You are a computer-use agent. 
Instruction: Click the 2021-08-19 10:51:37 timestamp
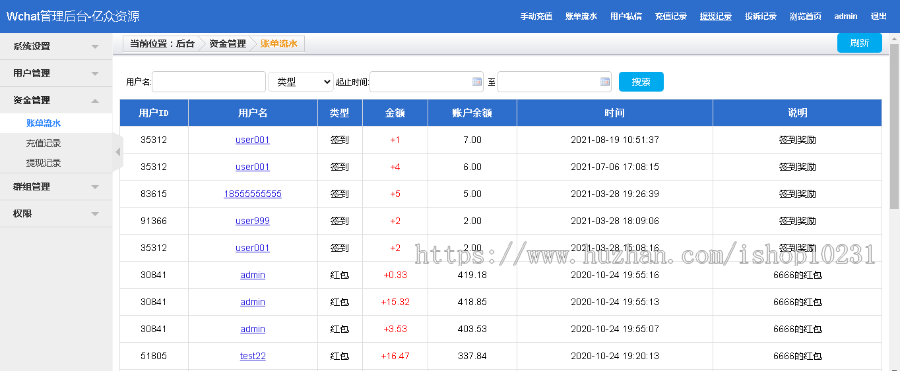(x=615, y=140)
